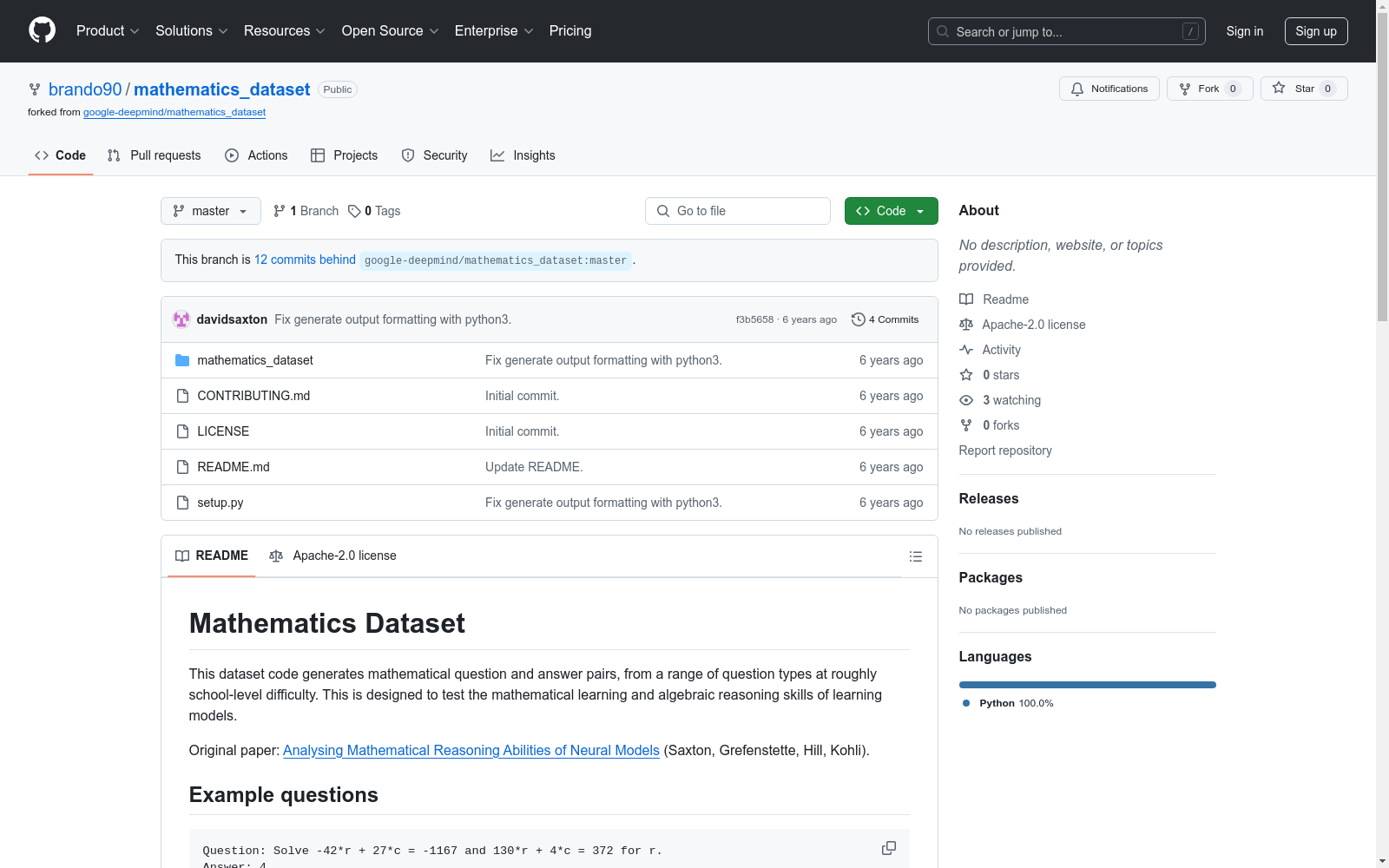Expand the Resources menu
The height and width of the screenshot is (868, 1389).
click(x=285, y=31)
